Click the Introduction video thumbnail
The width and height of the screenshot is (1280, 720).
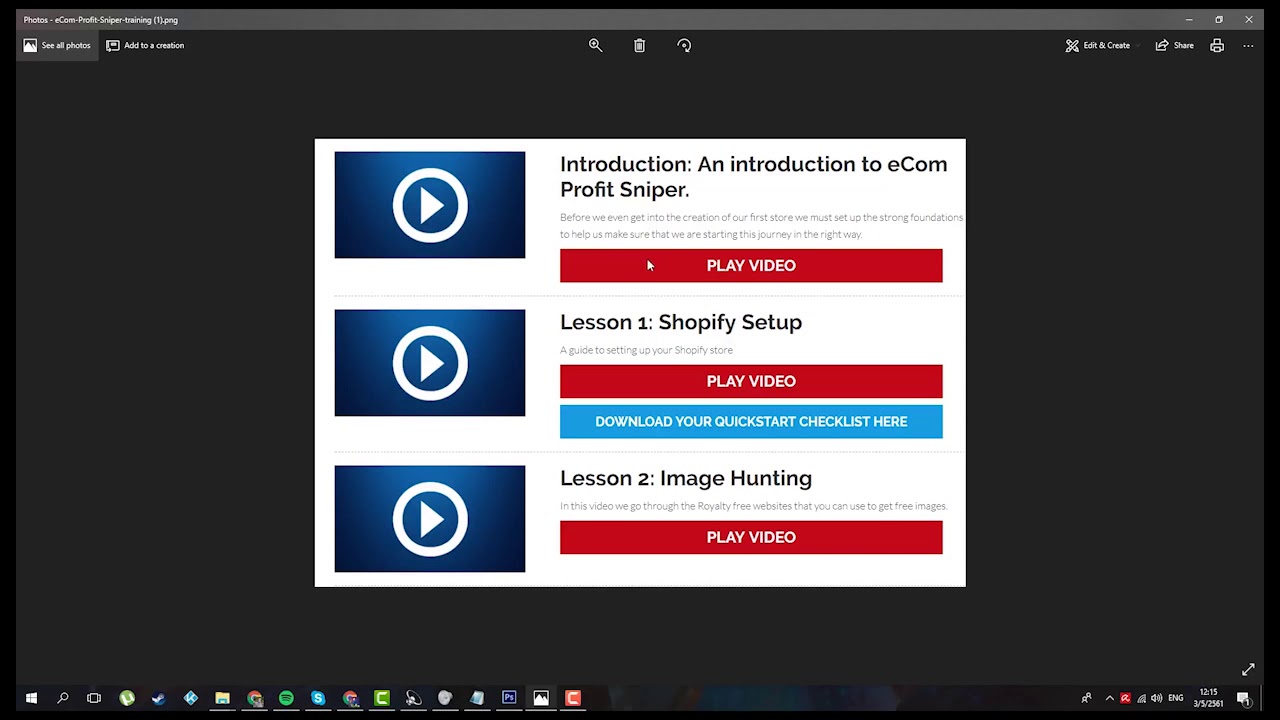click(x=430, y=205)
